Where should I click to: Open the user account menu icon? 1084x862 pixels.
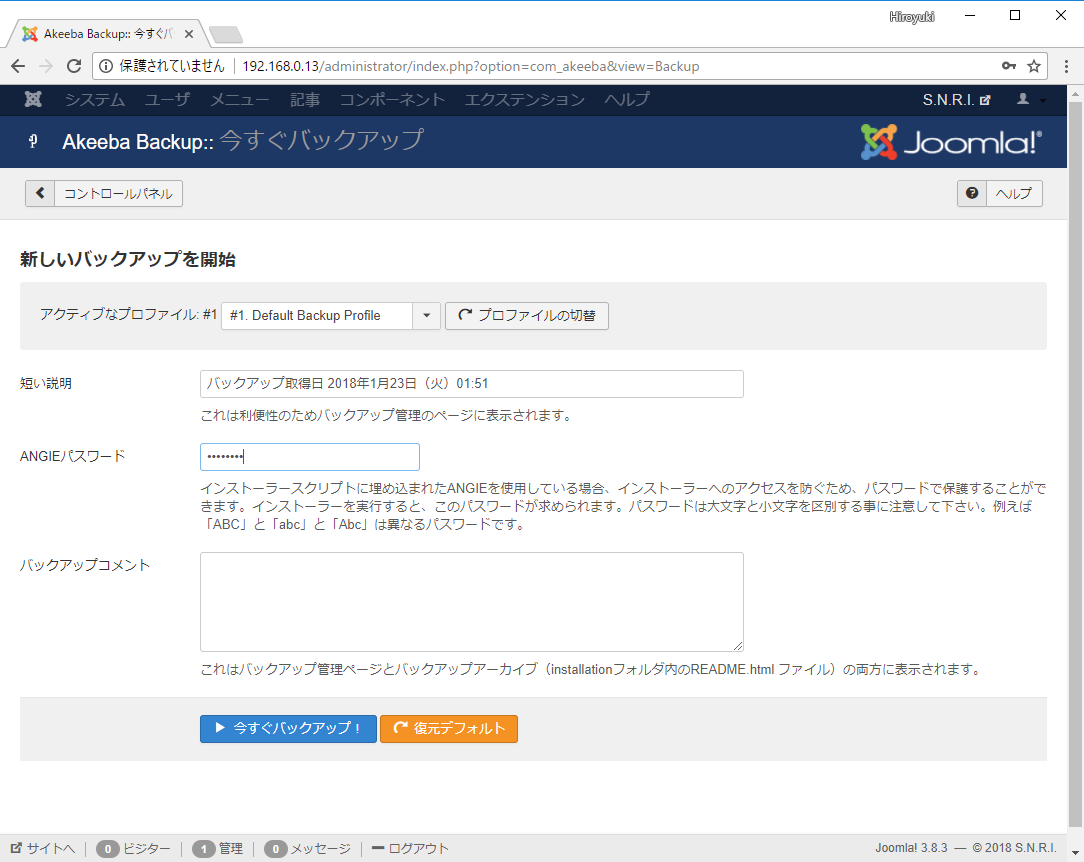click(1031, 100)
